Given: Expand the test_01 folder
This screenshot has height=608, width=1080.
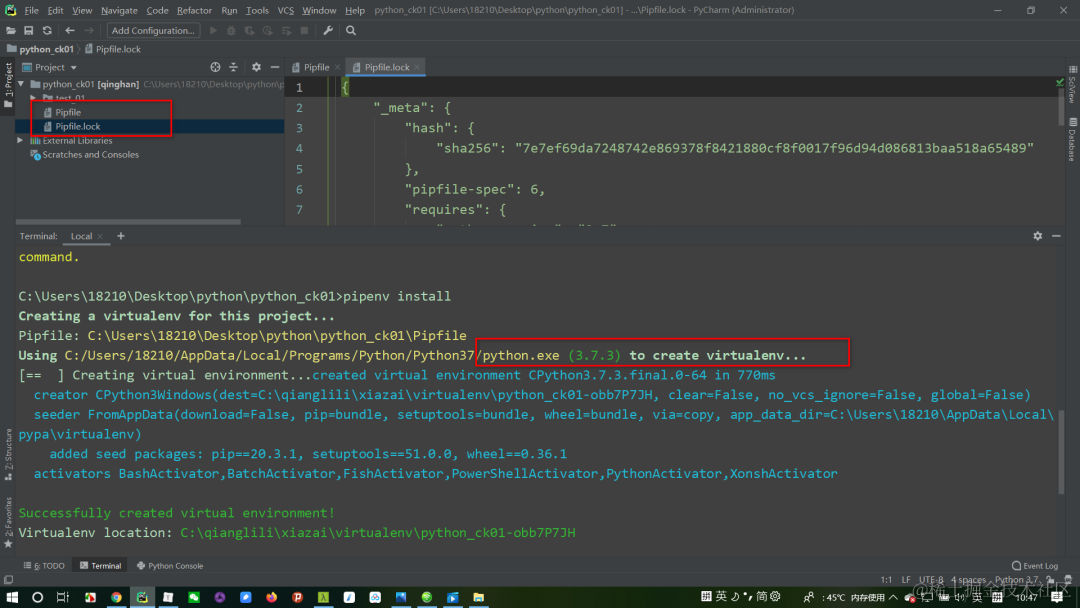Looking at the screenshot, I should (32, 98).
